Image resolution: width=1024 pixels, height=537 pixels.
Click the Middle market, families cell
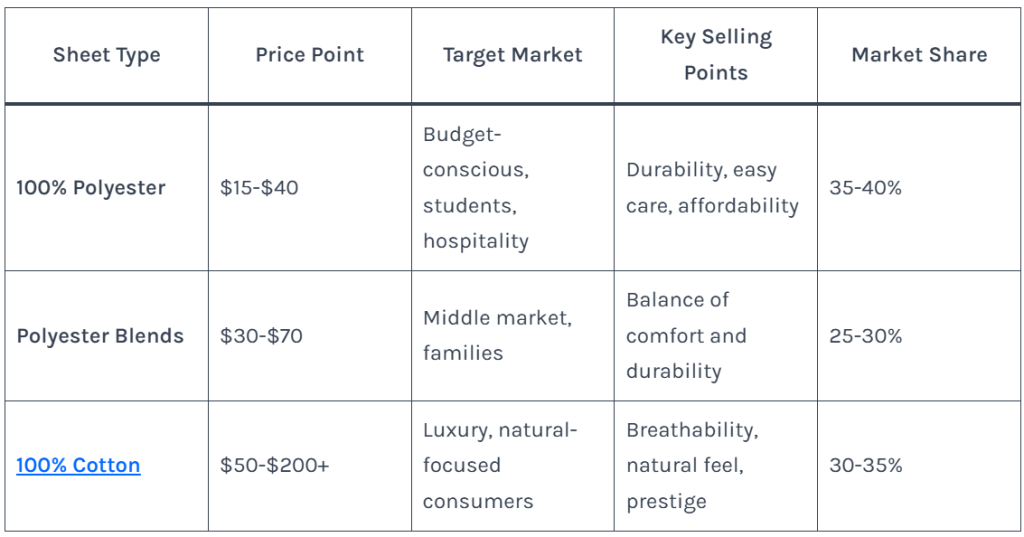(x=497, y=336)
